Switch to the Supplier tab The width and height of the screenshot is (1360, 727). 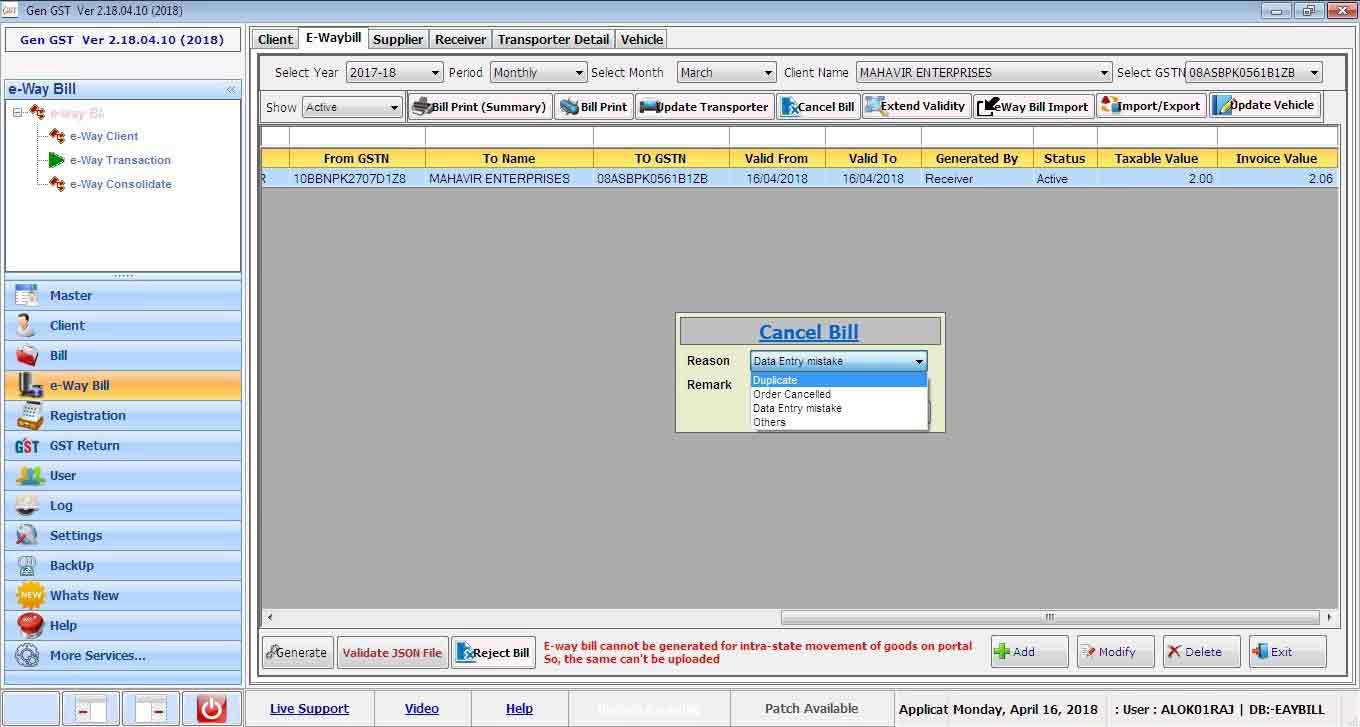pyautogui.click(x=398, y=39)
